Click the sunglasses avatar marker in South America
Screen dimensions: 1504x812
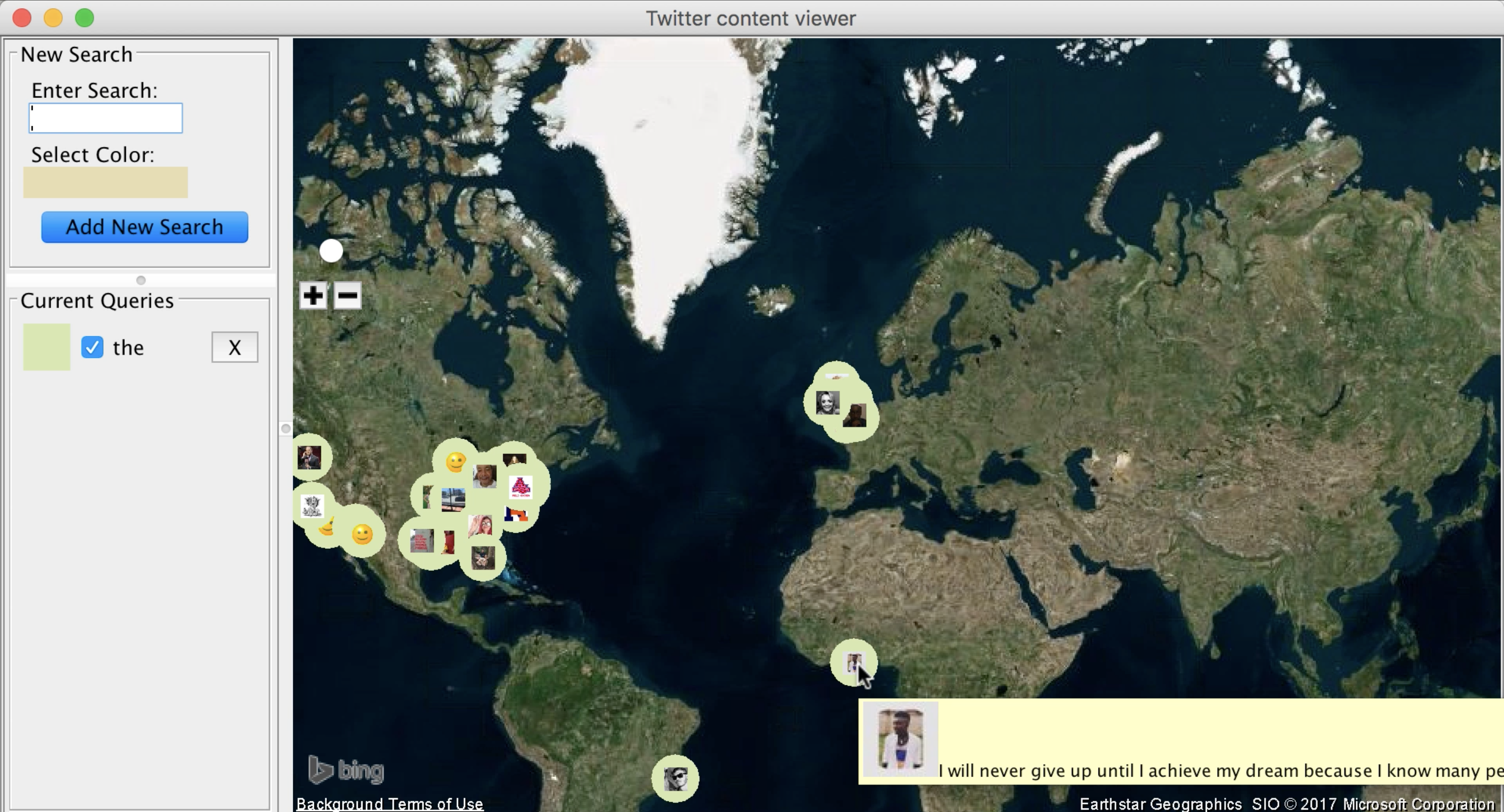tap(675, 778)
